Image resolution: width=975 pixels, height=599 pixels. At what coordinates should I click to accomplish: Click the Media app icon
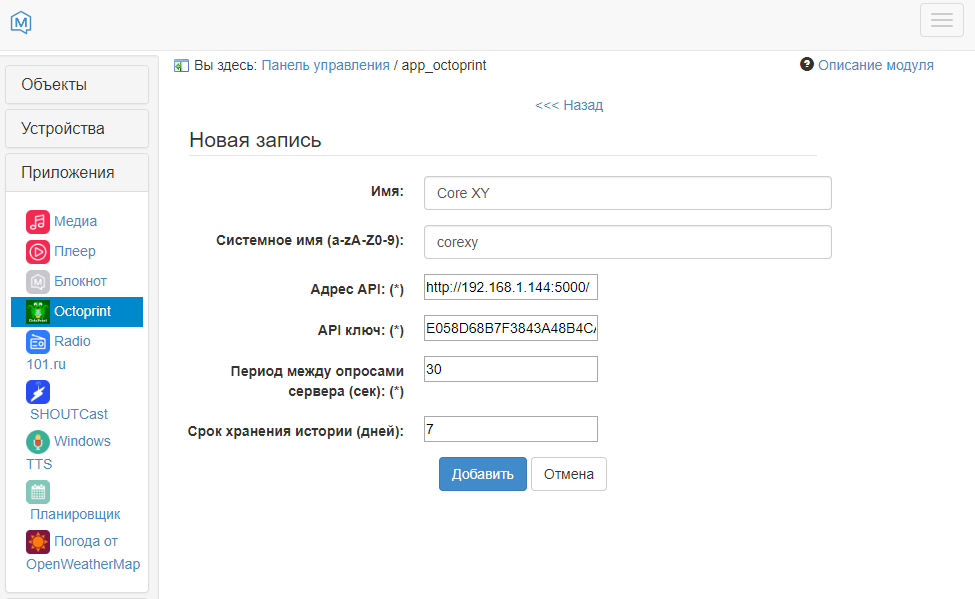[38, 221]
